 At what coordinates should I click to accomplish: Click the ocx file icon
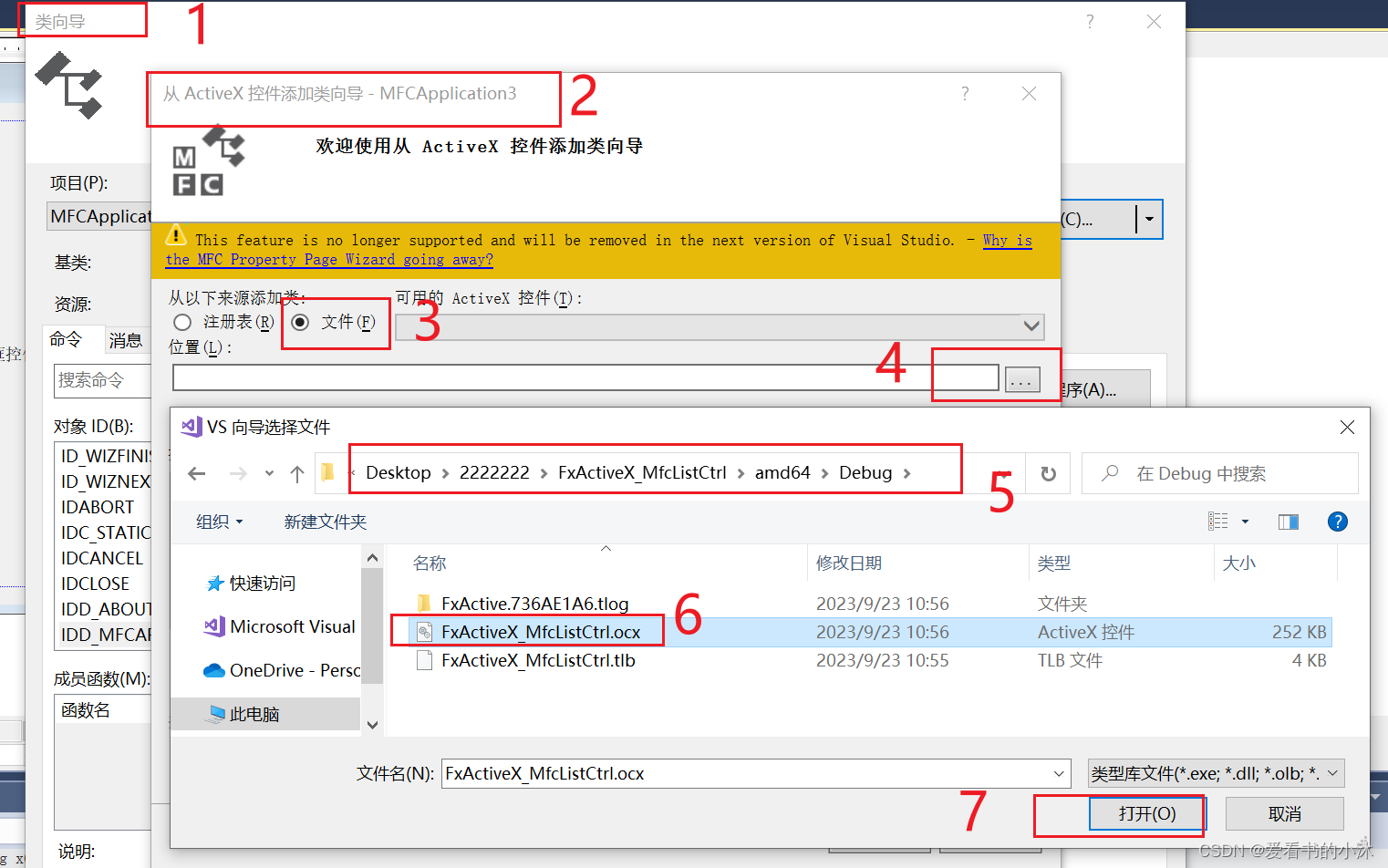coord(424,632)
